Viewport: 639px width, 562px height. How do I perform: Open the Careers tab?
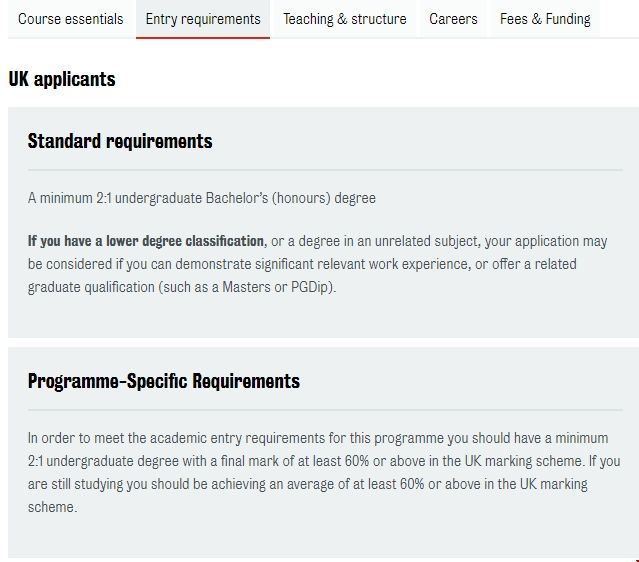453,19
